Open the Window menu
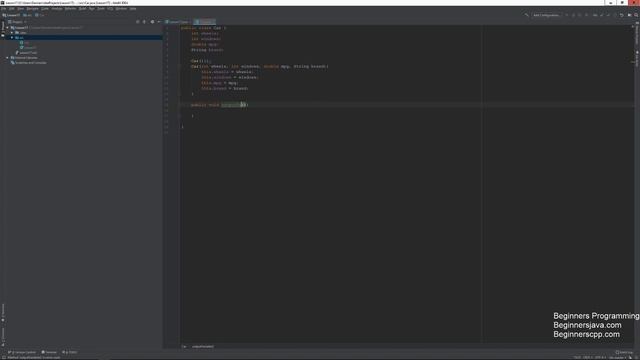 click(121, 9)
